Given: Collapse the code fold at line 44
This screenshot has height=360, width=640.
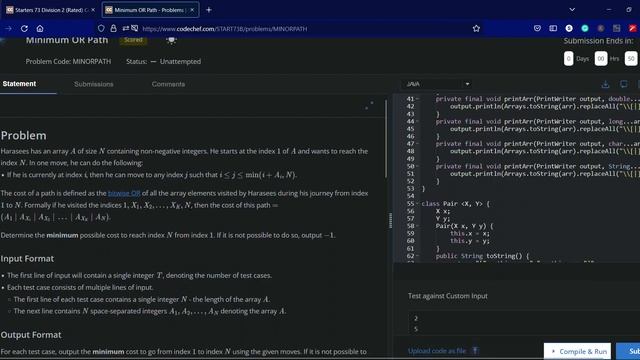Looking at the screenshot, I should tap(417, 121).
